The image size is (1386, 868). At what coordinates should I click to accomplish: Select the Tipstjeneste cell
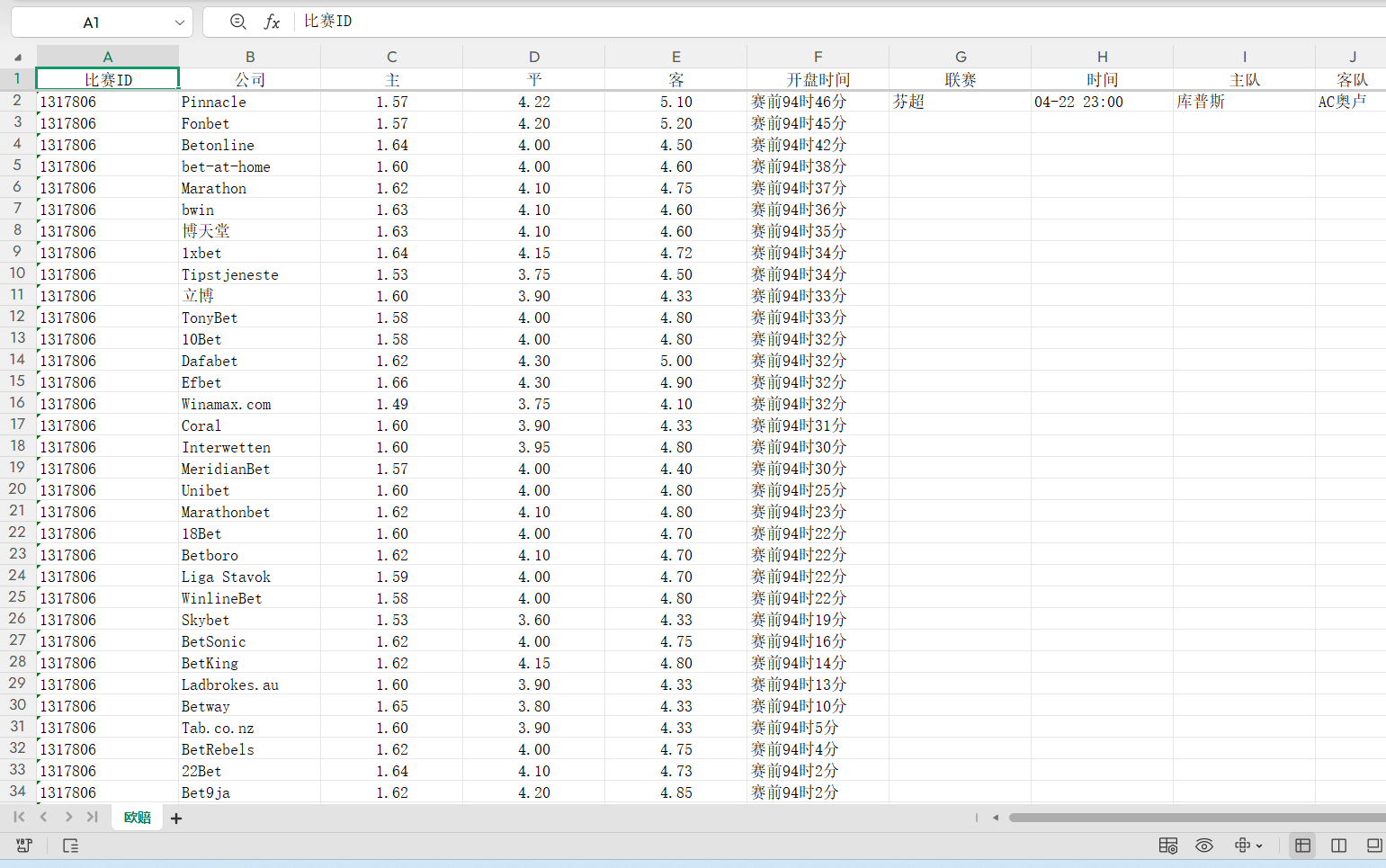[250, 274]
